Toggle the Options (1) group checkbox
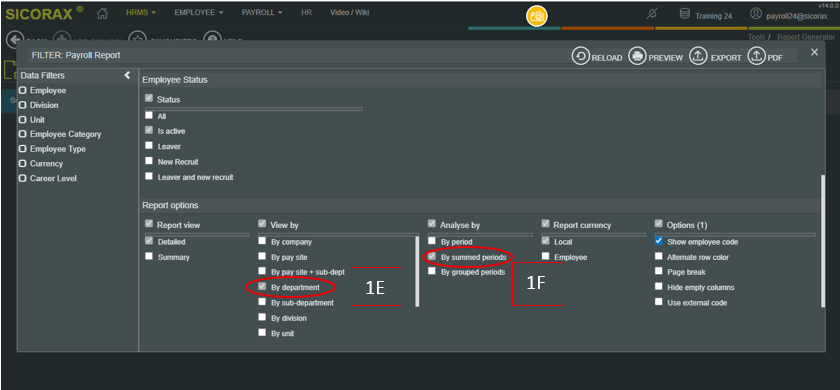This screenshot has height=390, width=840. (658, 224)
